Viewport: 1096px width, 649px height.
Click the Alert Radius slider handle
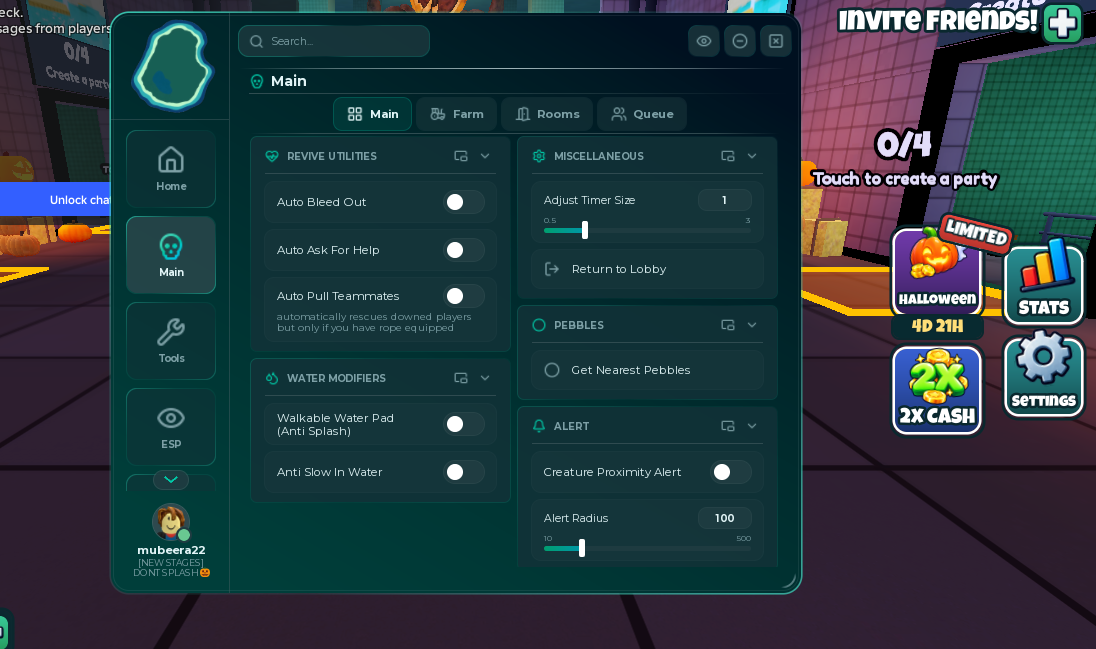(x=582, y=548)
